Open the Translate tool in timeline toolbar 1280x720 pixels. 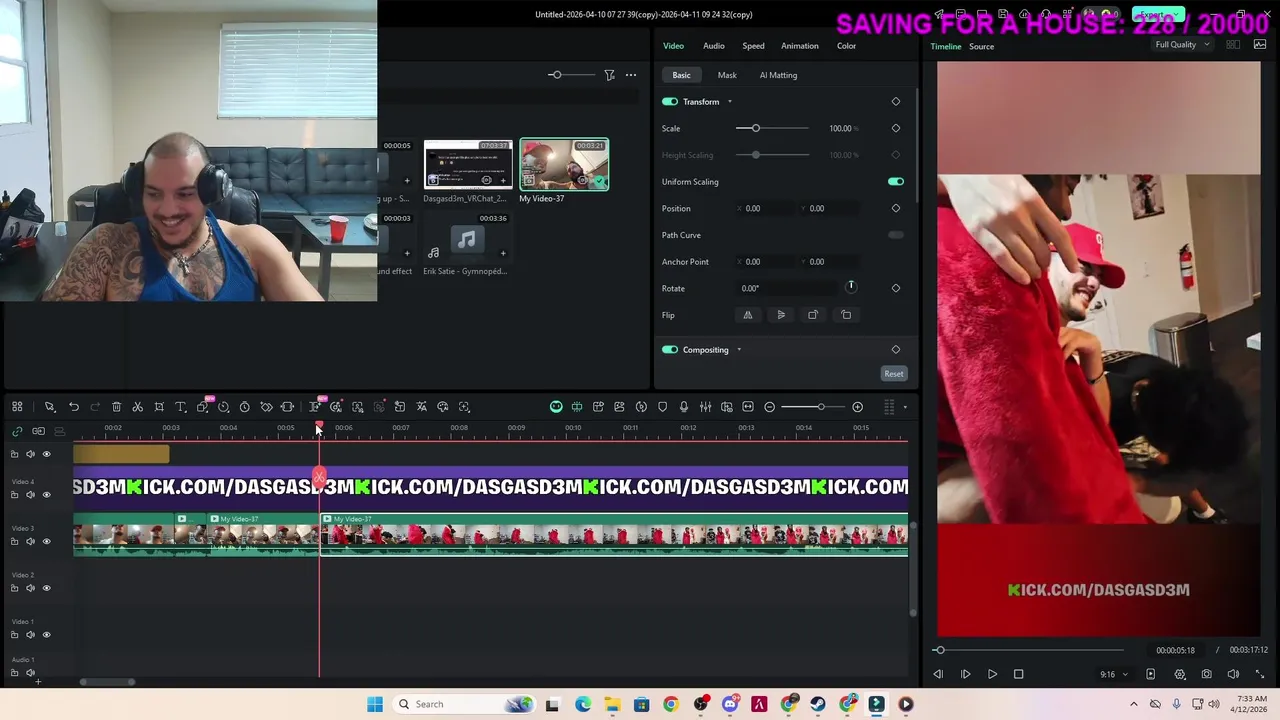coord(421,407)
